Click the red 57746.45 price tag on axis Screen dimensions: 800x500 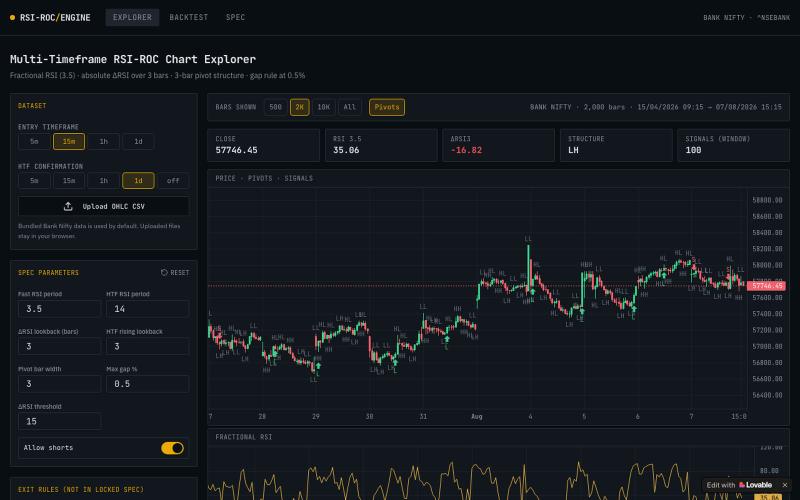point(766,286)
